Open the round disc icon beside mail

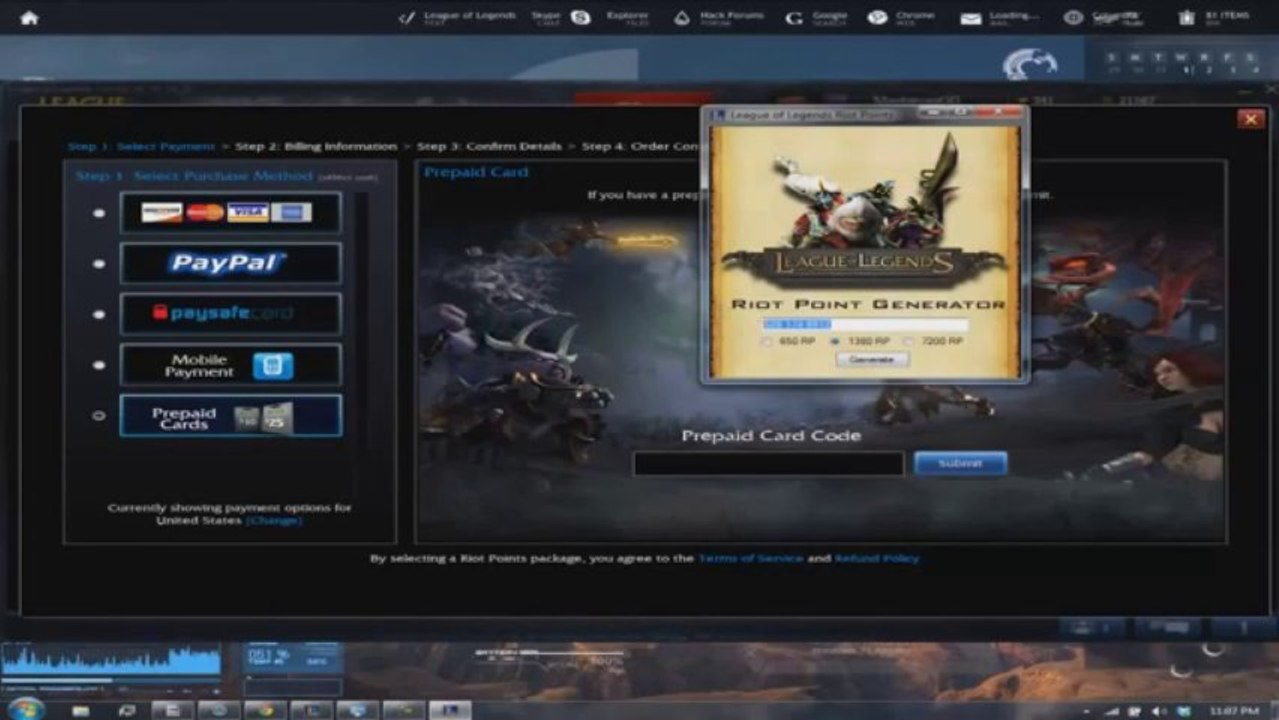(1073, 18)
